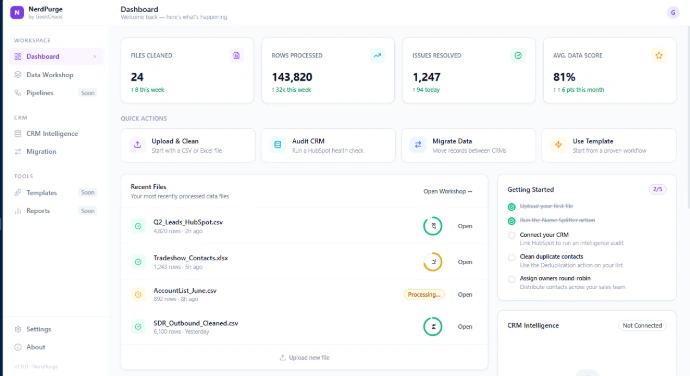Open the AccountList_June.csv file

[465, 295]
